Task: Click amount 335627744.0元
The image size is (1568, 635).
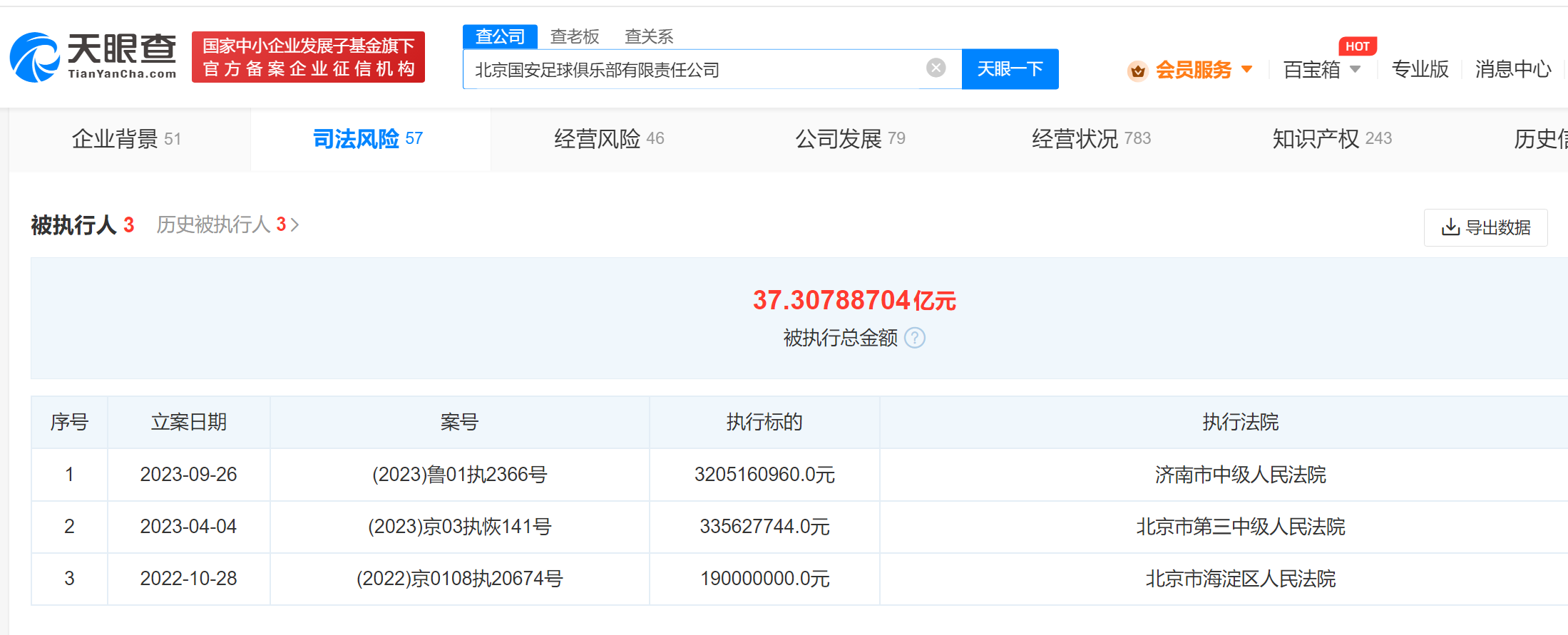Action: coord(764,527)
